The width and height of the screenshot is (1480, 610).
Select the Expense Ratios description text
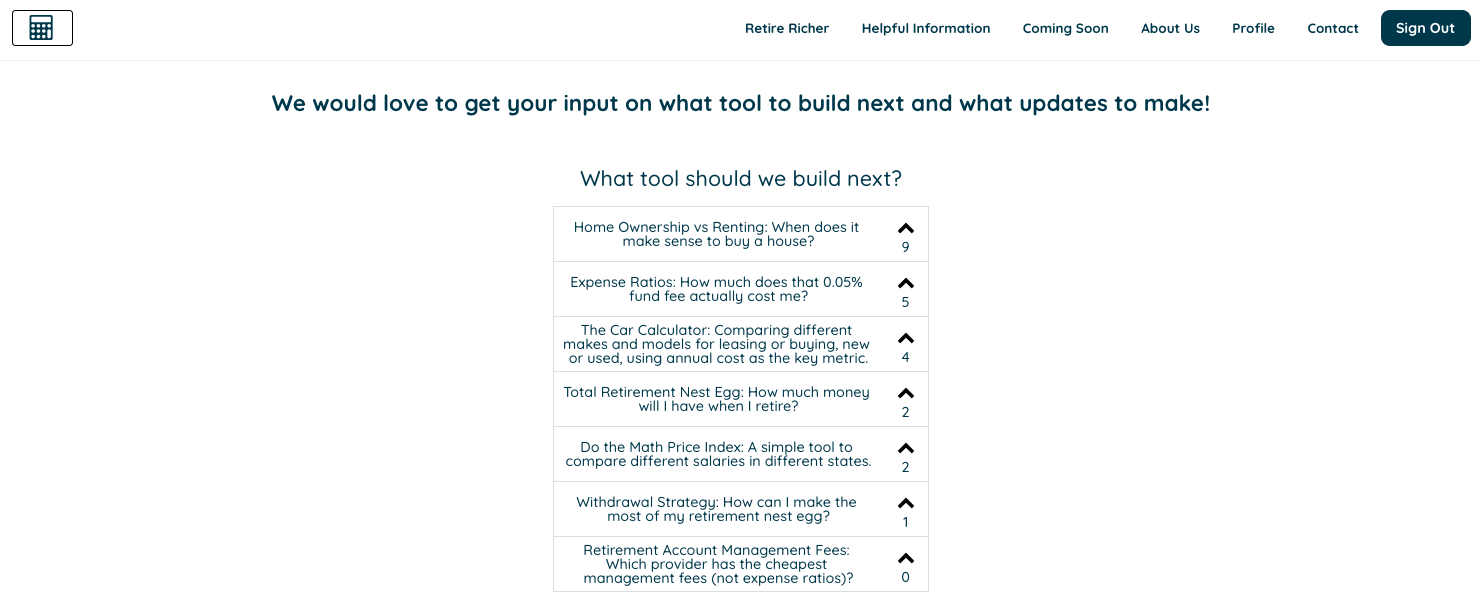click(x=716, y=289)
